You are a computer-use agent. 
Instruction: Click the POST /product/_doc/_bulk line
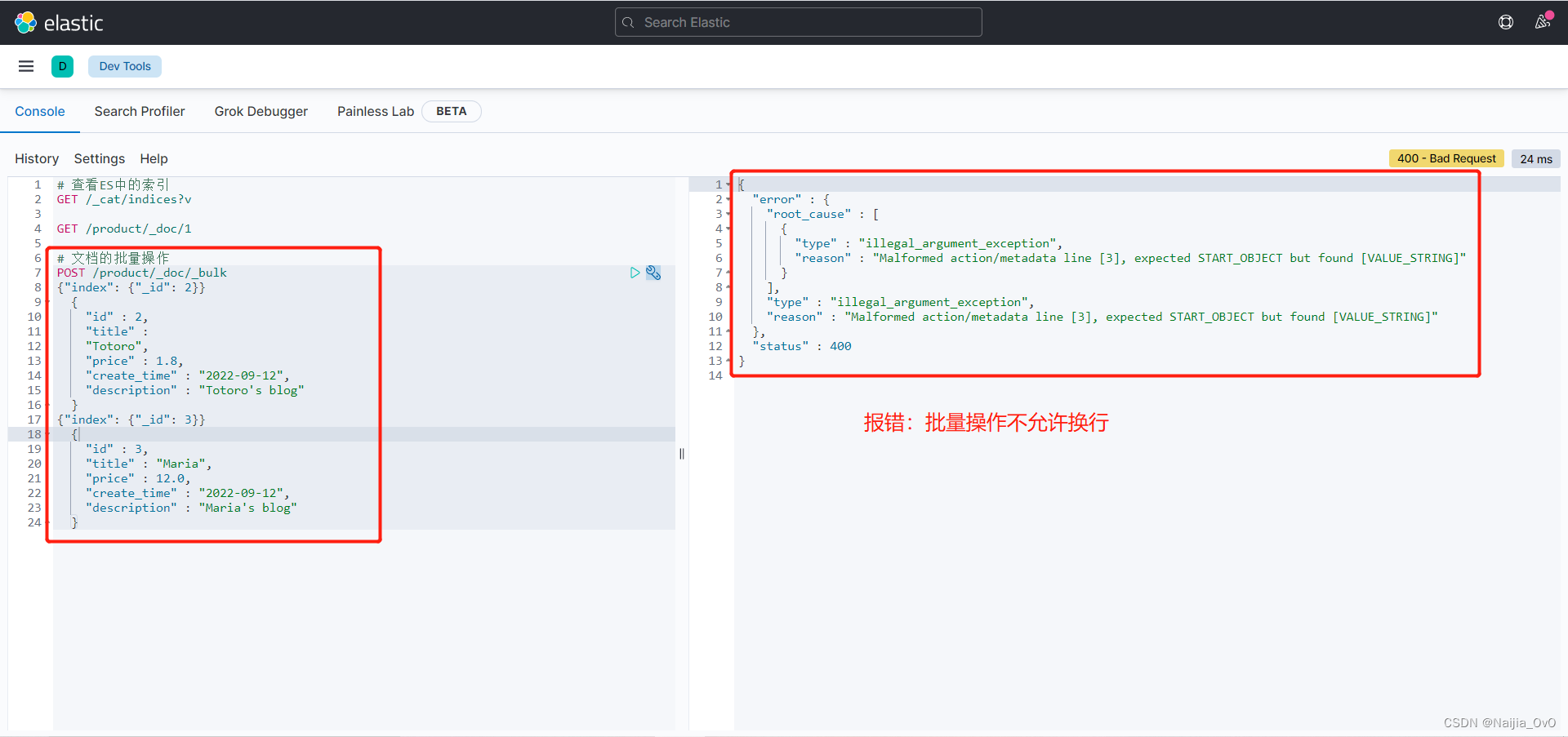142,273
